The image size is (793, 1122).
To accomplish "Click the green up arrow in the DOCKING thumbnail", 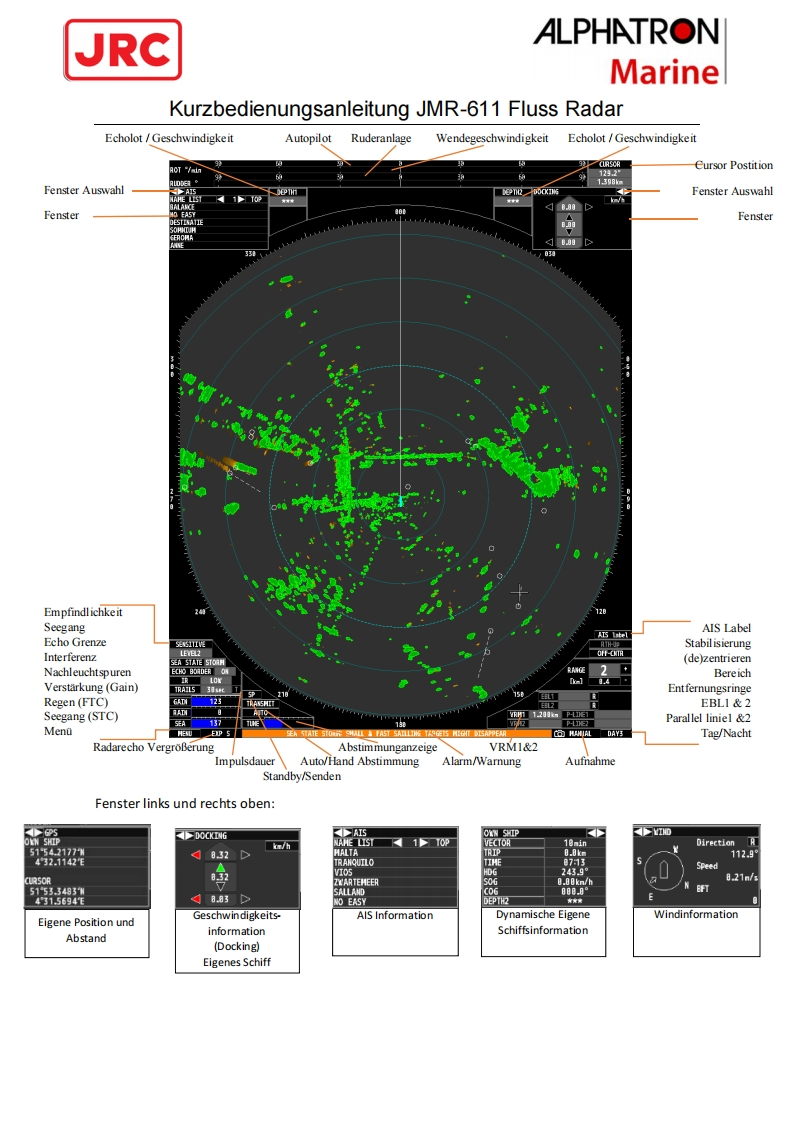I will (222, 865).
